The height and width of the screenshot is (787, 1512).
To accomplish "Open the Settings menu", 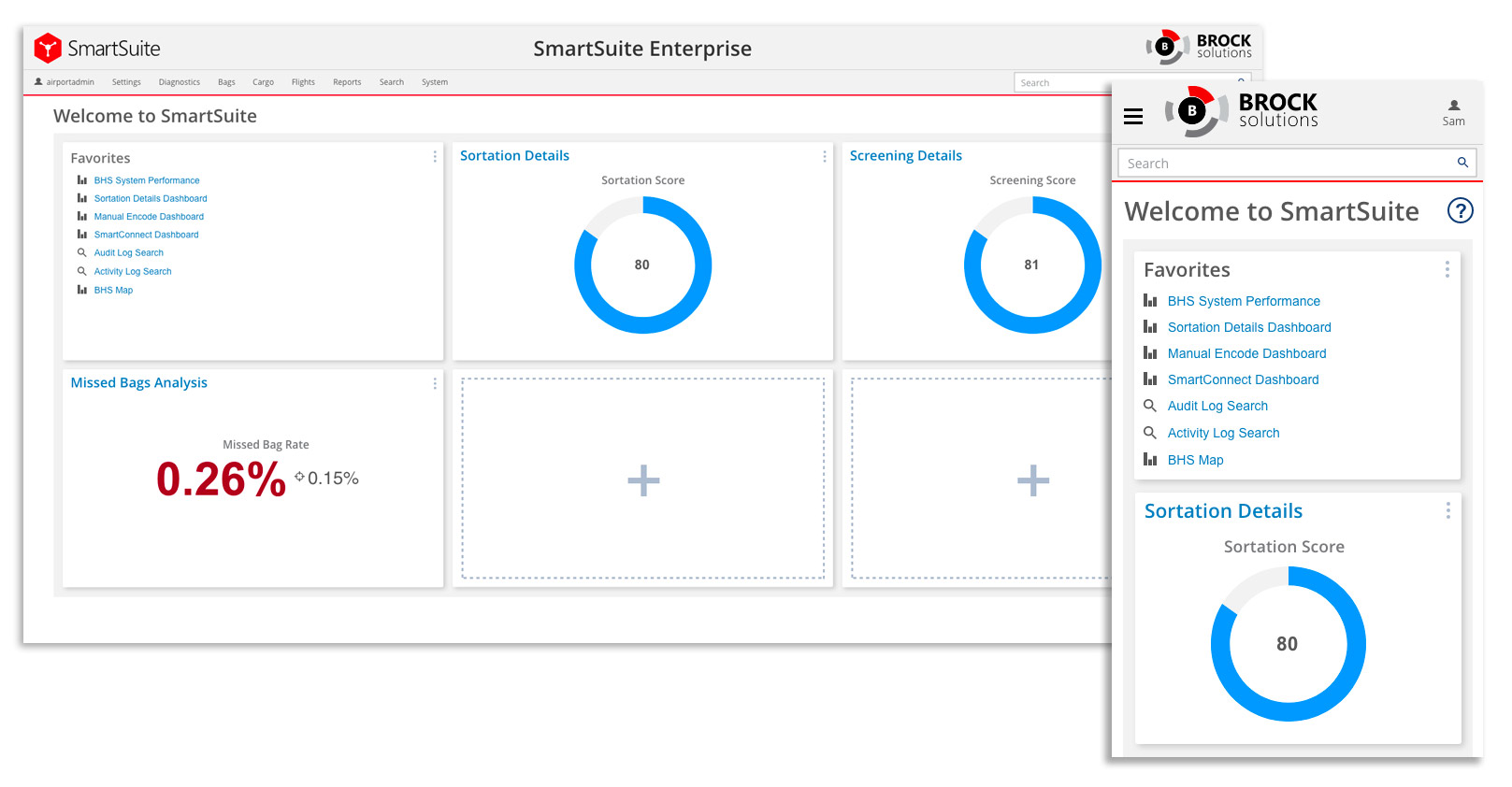I will pos(126,82).
